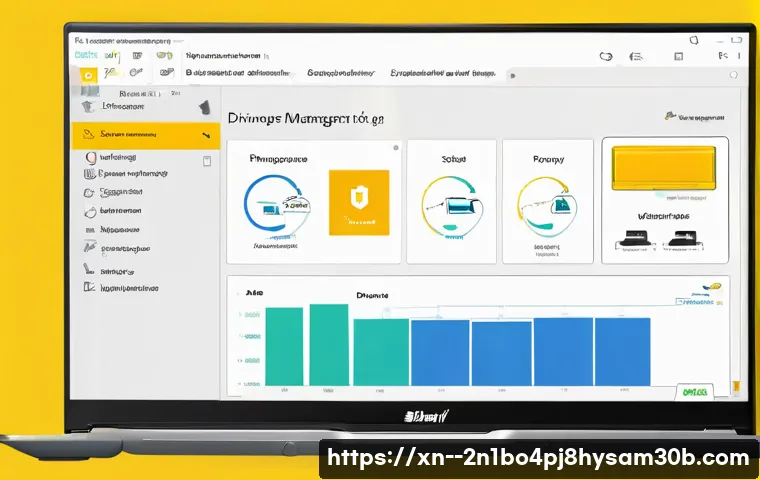Screen dimensions: 760x480
Task: Expand the dark arrow beside the first sidebar item
Action: [203, 106]
